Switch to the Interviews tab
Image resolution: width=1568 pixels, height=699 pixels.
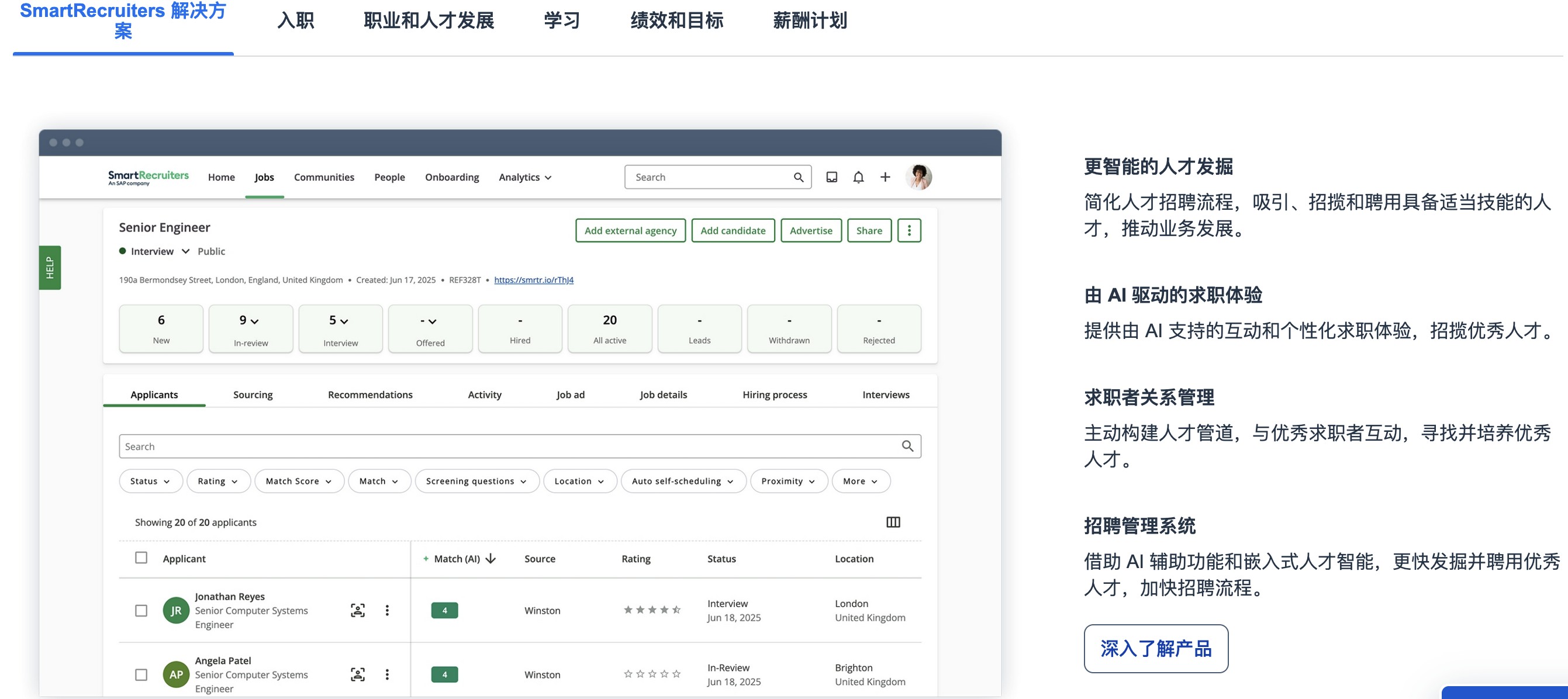(886, 395)
